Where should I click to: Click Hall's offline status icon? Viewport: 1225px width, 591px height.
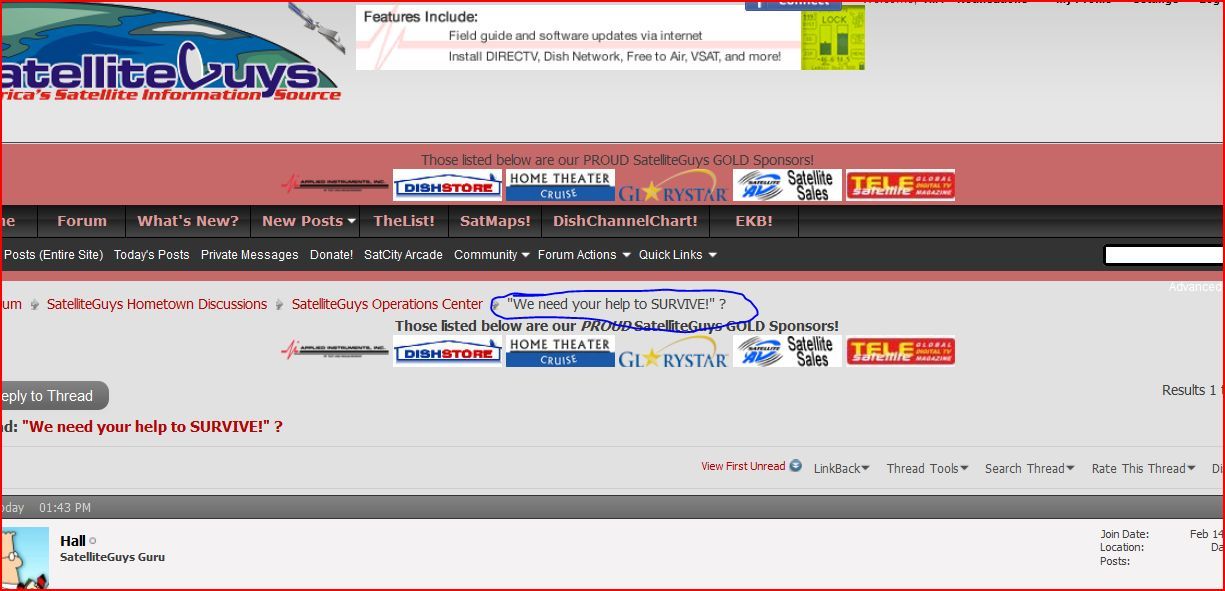click(x=93, y=542)
